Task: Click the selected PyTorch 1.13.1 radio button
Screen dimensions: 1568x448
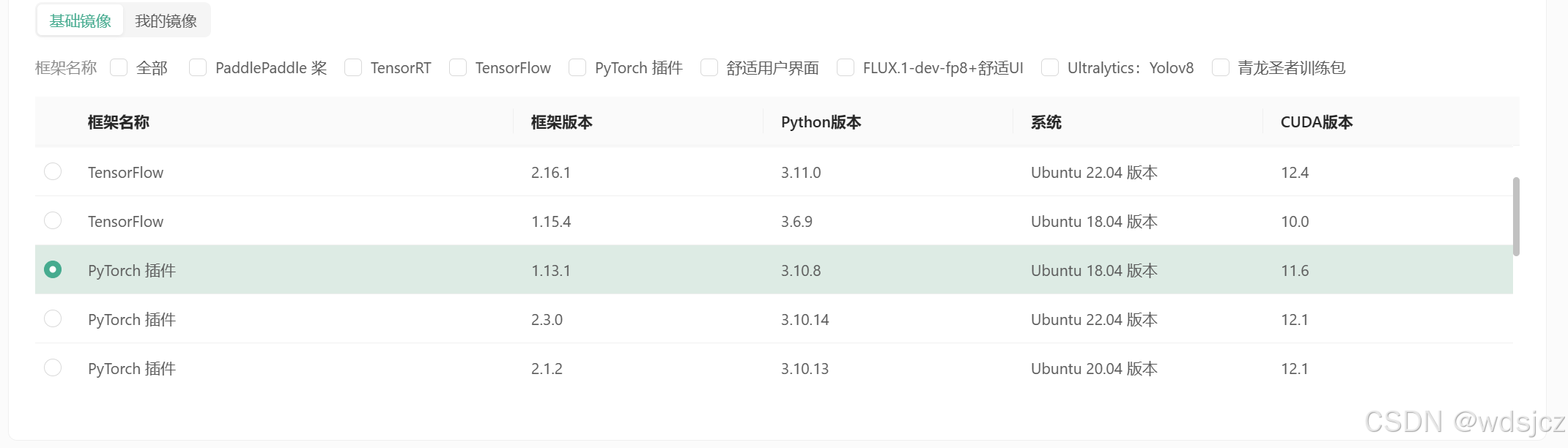Action: [53, 269]
